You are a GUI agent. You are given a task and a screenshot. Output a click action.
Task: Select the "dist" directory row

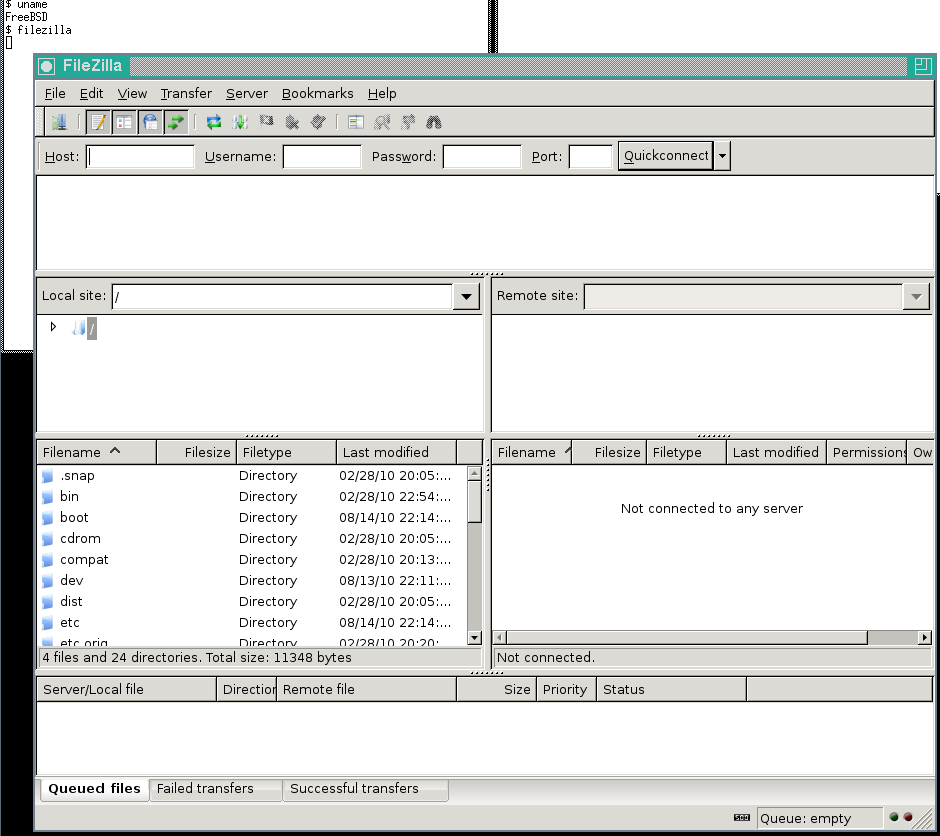(x=252, y=601)
